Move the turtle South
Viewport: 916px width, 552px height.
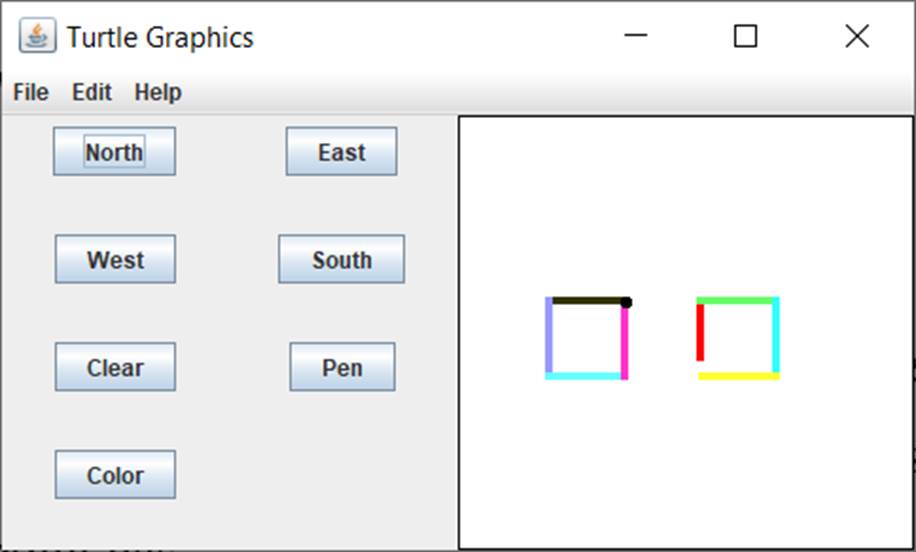click(x=341, y=260)
